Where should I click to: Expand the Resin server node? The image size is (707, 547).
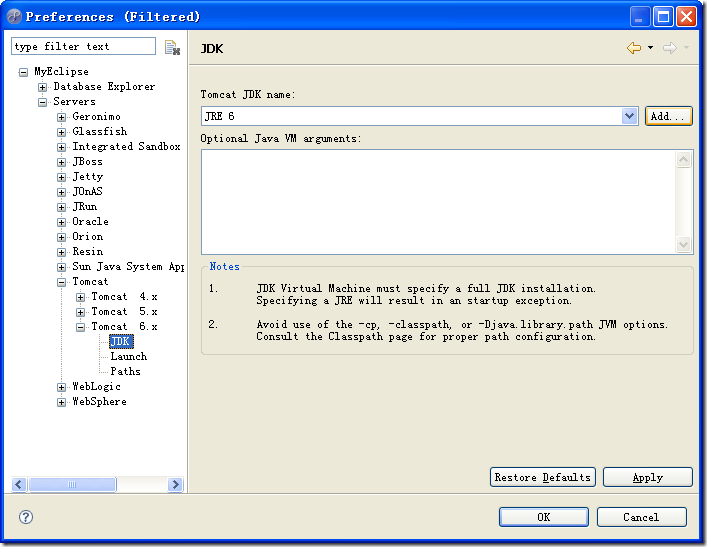coord(61,252)
